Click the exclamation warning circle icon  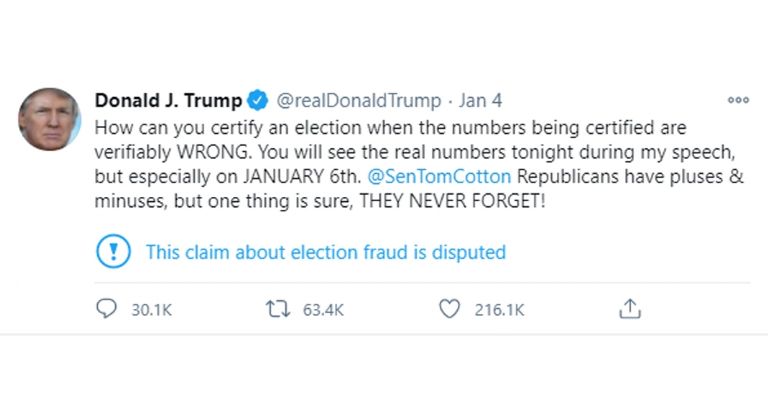point(113,252)
